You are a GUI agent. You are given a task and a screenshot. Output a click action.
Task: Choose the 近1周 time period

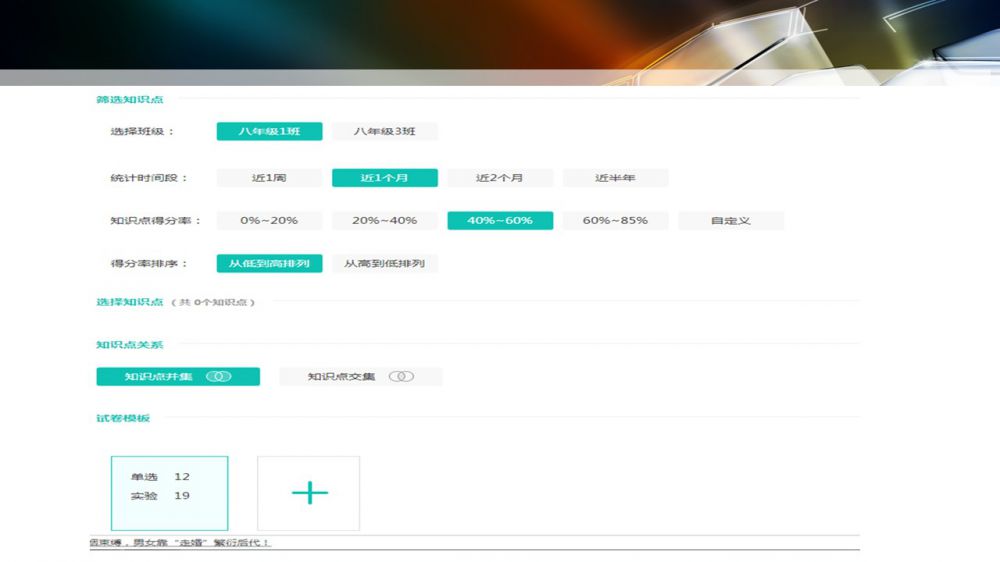pyautogui.click(x=269, y=178)
